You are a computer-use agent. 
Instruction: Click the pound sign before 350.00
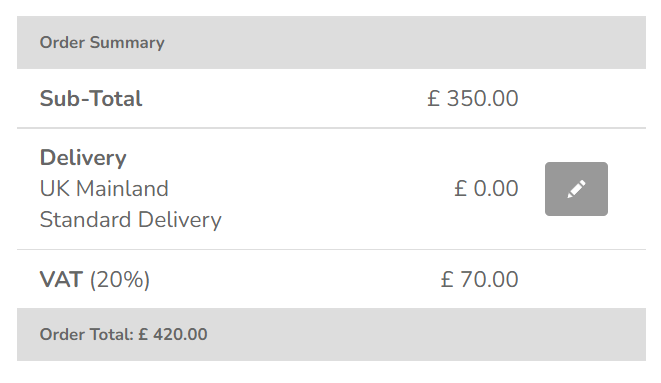(433, 99)
